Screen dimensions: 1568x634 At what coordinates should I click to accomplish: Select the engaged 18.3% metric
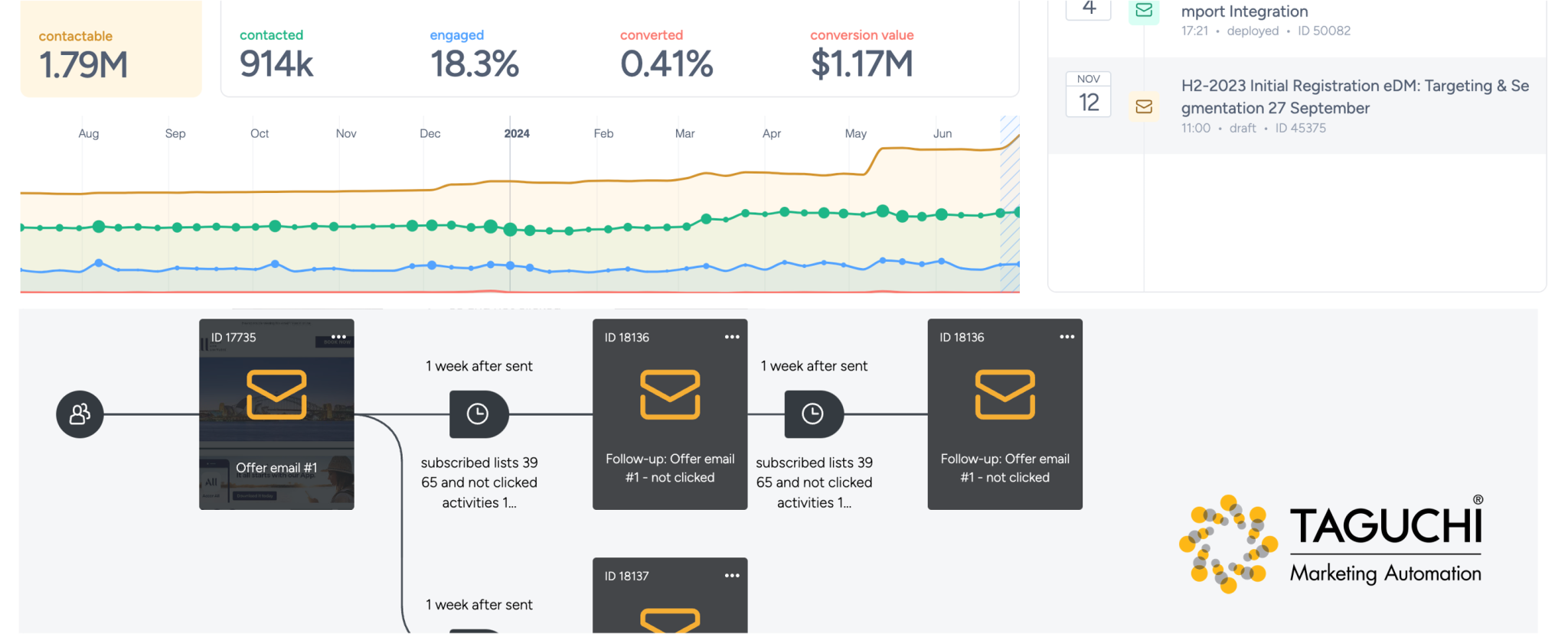474,54
